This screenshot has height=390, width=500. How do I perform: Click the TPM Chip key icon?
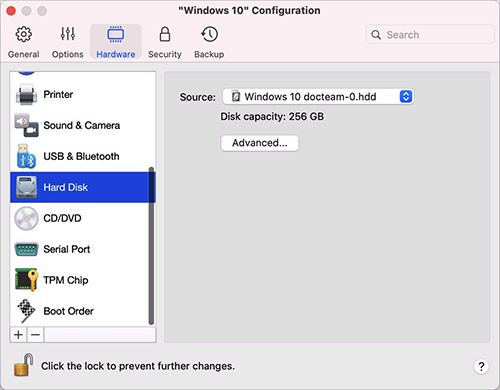pyautogui.click(x=26, y=280)
